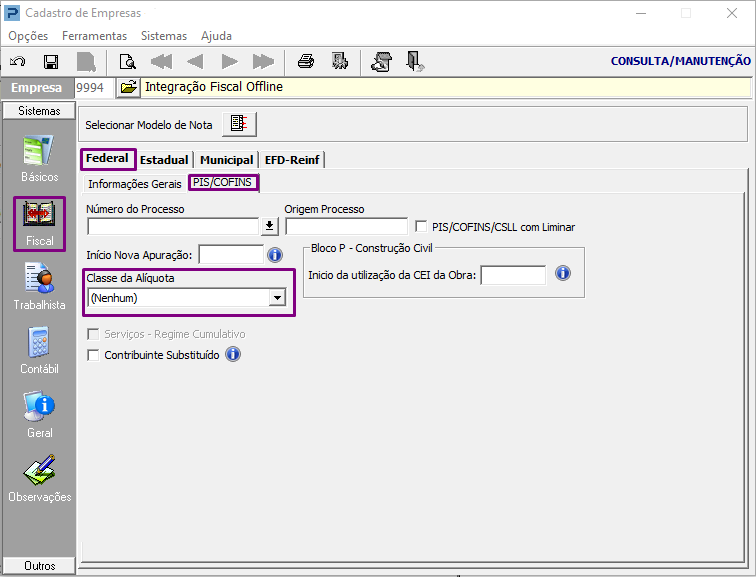Go to last record arrow icon

pyautogui.click(x=263, y=62)
